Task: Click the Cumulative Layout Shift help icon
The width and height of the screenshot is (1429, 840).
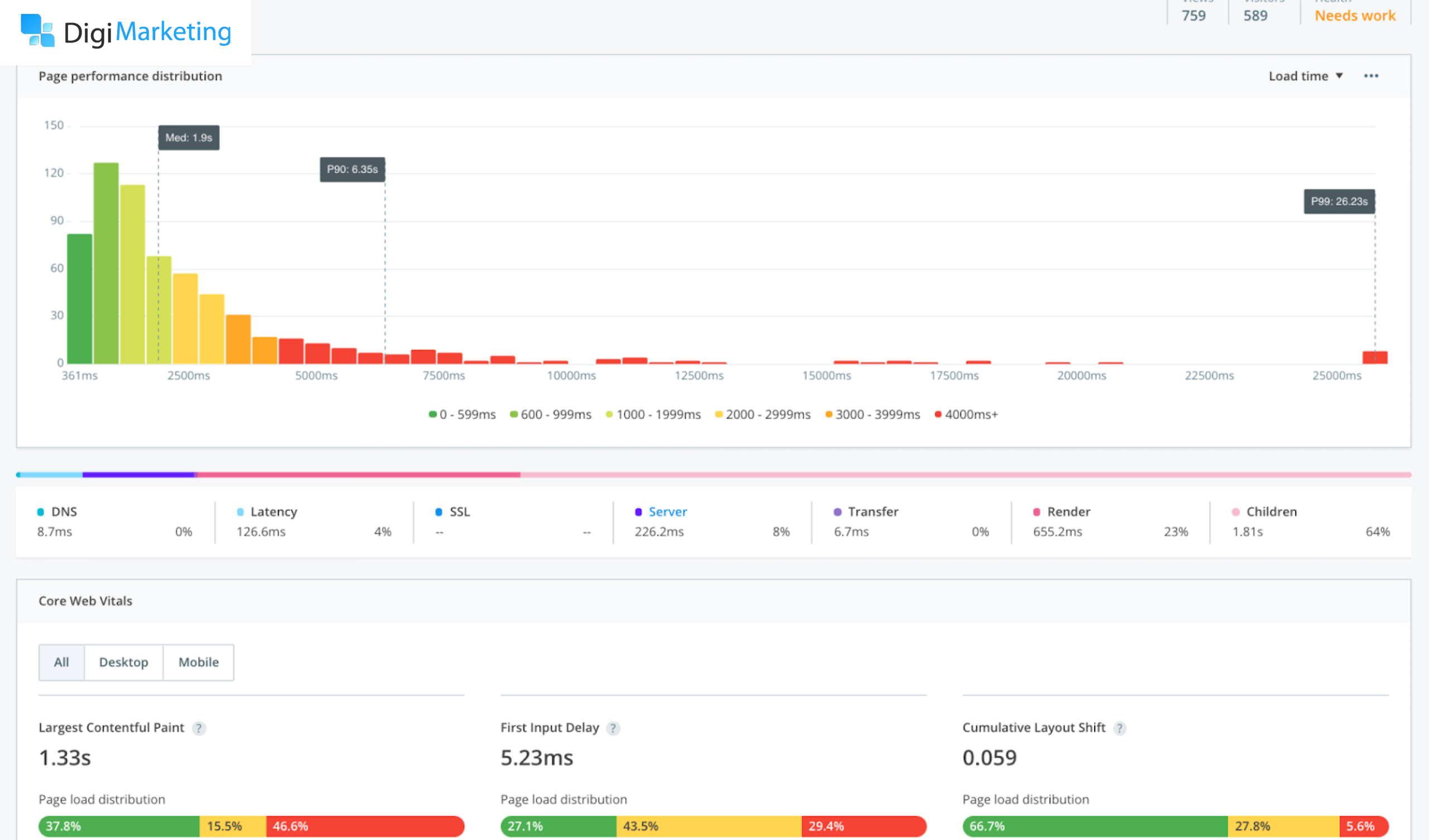Action: tap(1119, 728)
